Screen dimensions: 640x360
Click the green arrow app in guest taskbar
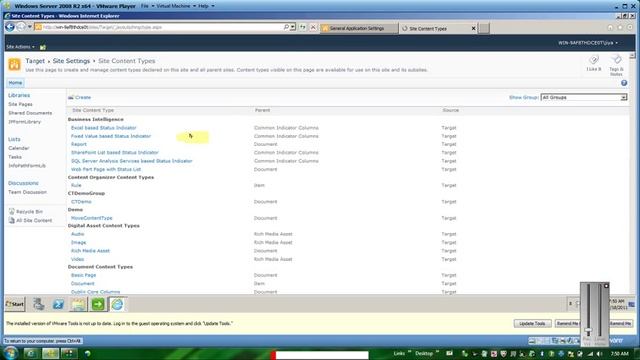point(98,304)
